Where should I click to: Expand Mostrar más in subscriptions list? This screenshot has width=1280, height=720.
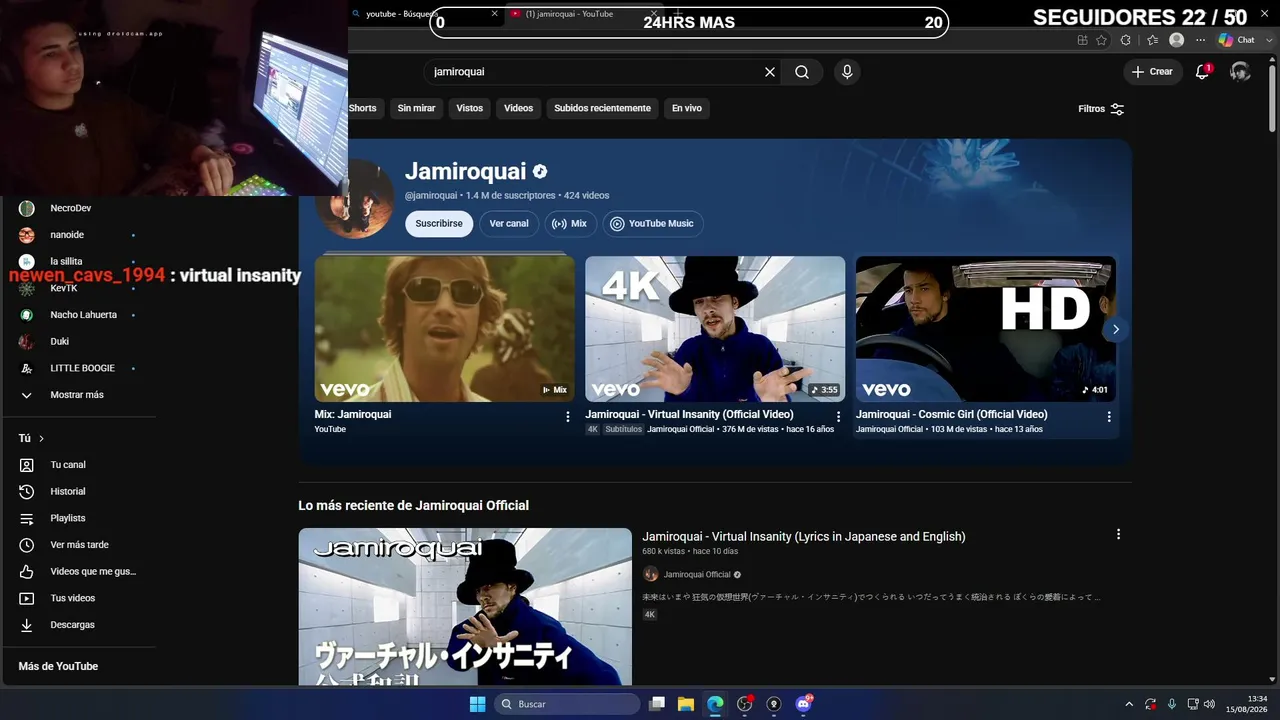[78, 395]
